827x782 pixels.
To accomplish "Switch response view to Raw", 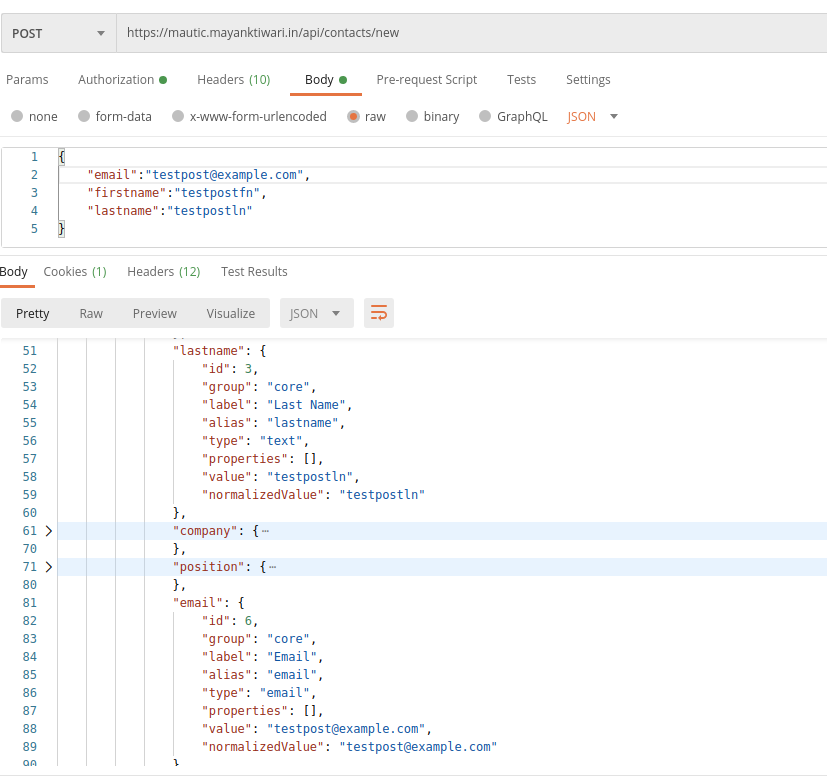I will [91, 314].
